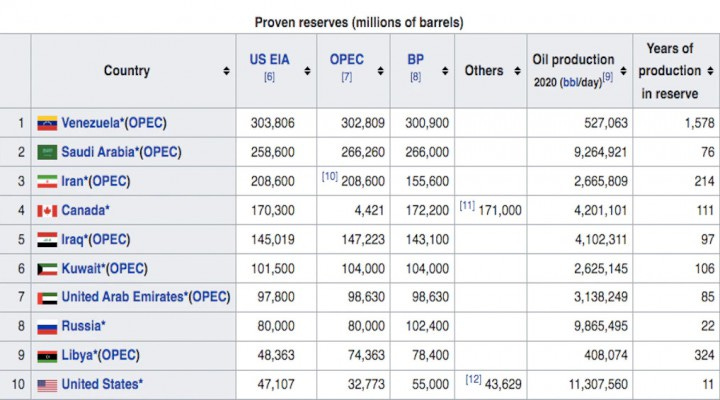Click the United Arab Emirates flag icon
The image size is (720, 400).
(x=47, y=298)
